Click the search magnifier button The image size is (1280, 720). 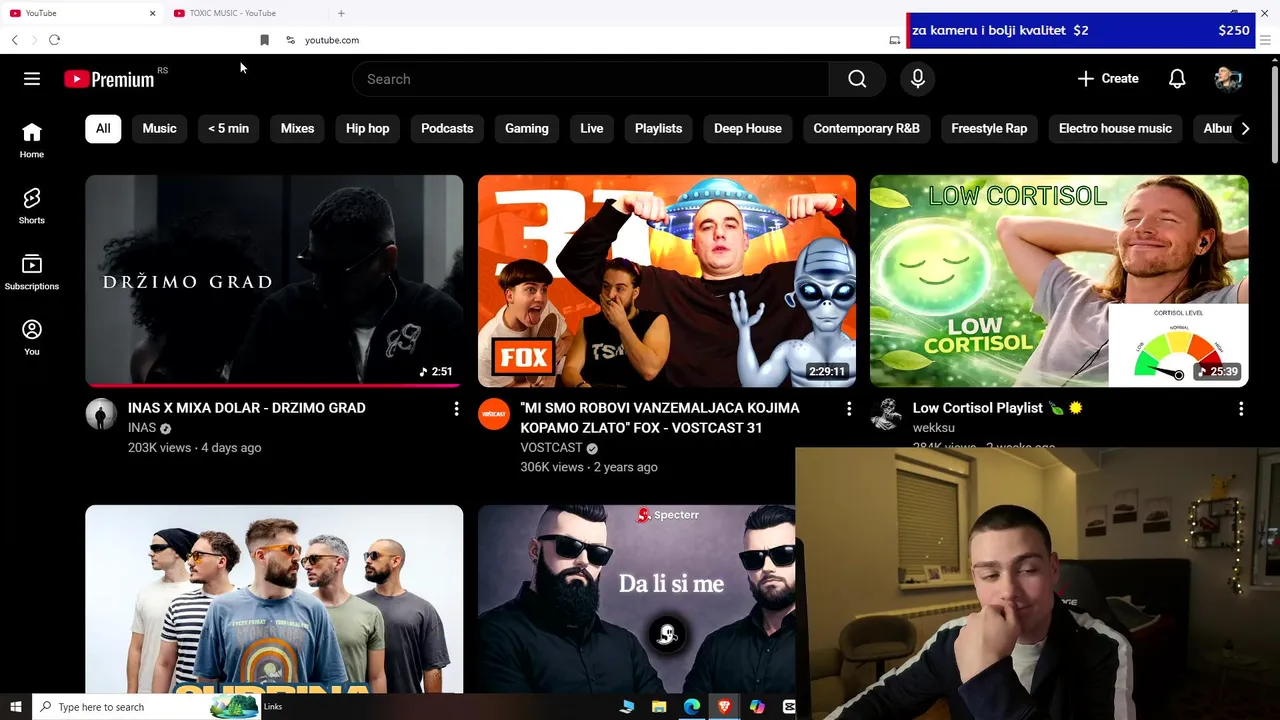tap(857, 79)
